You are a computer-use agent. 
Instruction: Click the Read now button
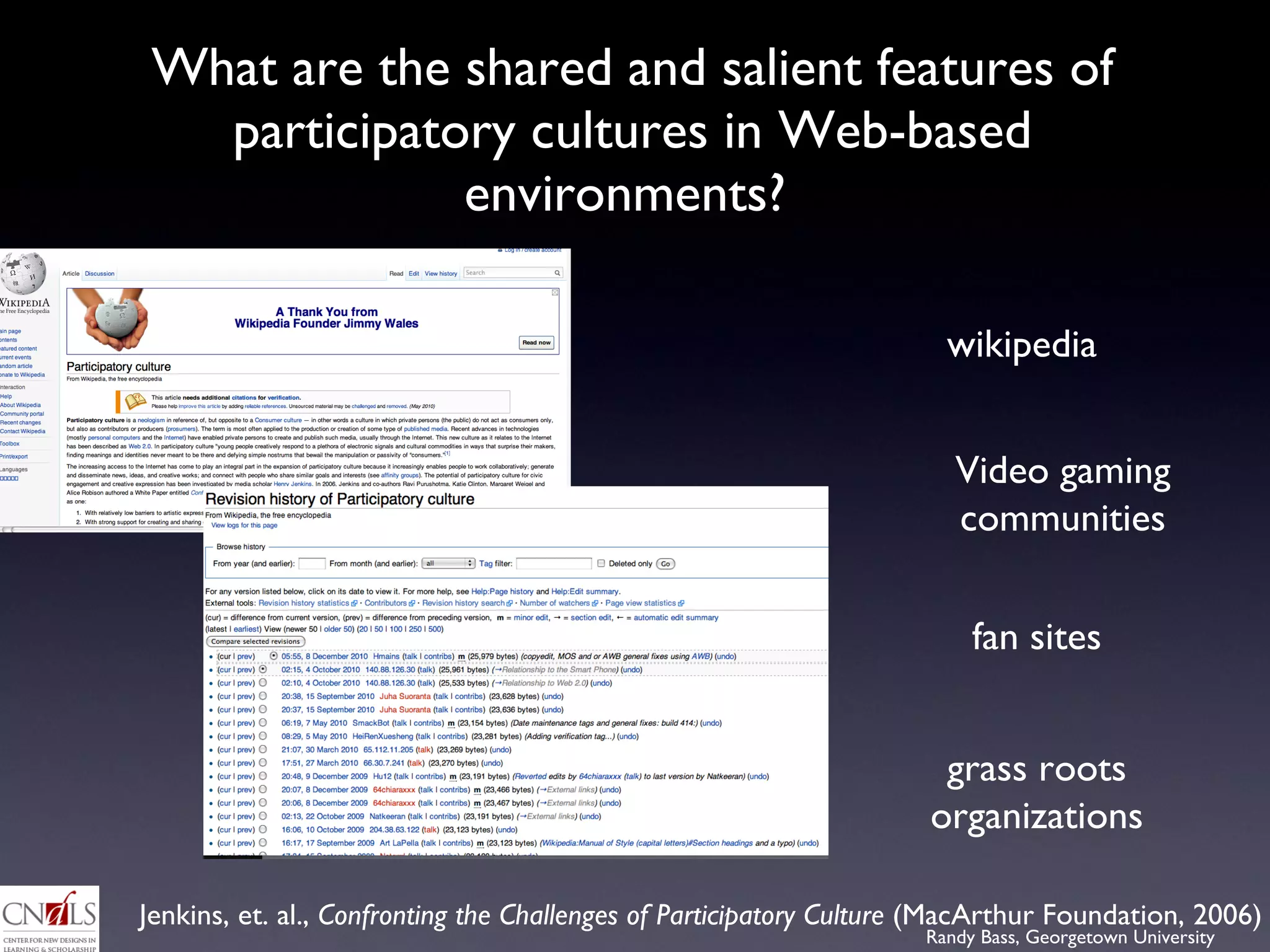536,343
